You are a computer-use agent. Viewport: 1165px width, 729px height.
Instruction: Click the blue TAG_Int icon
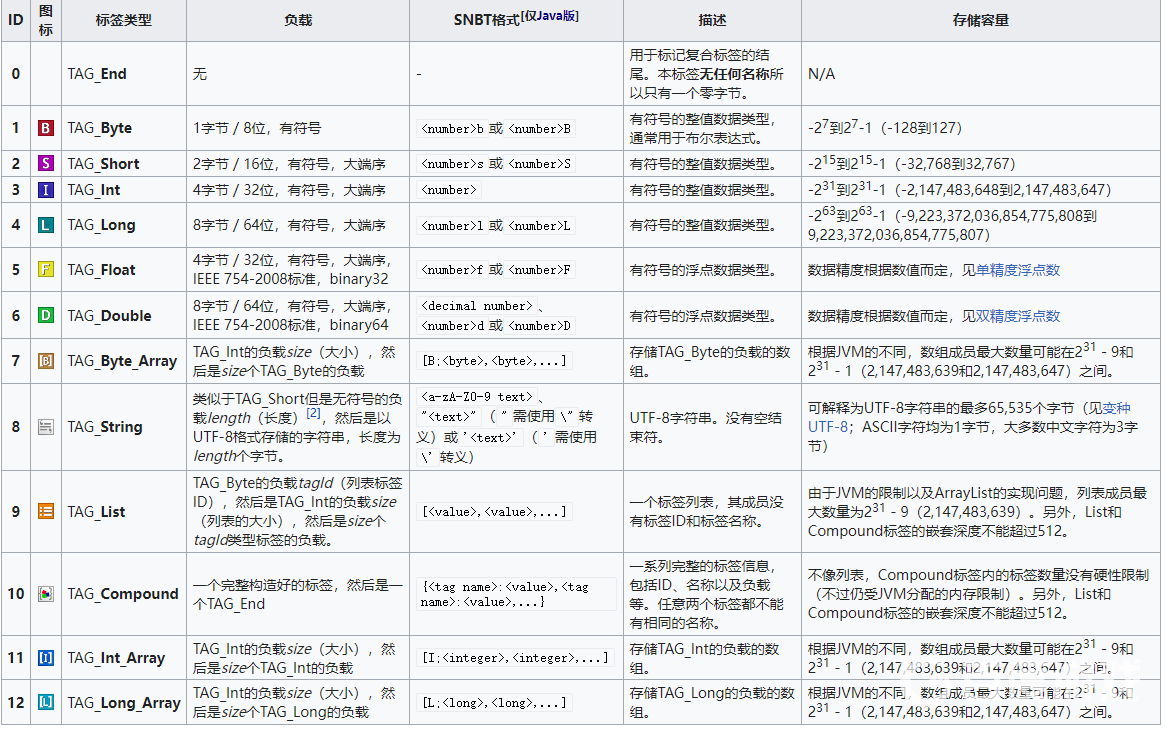(46, 190)
